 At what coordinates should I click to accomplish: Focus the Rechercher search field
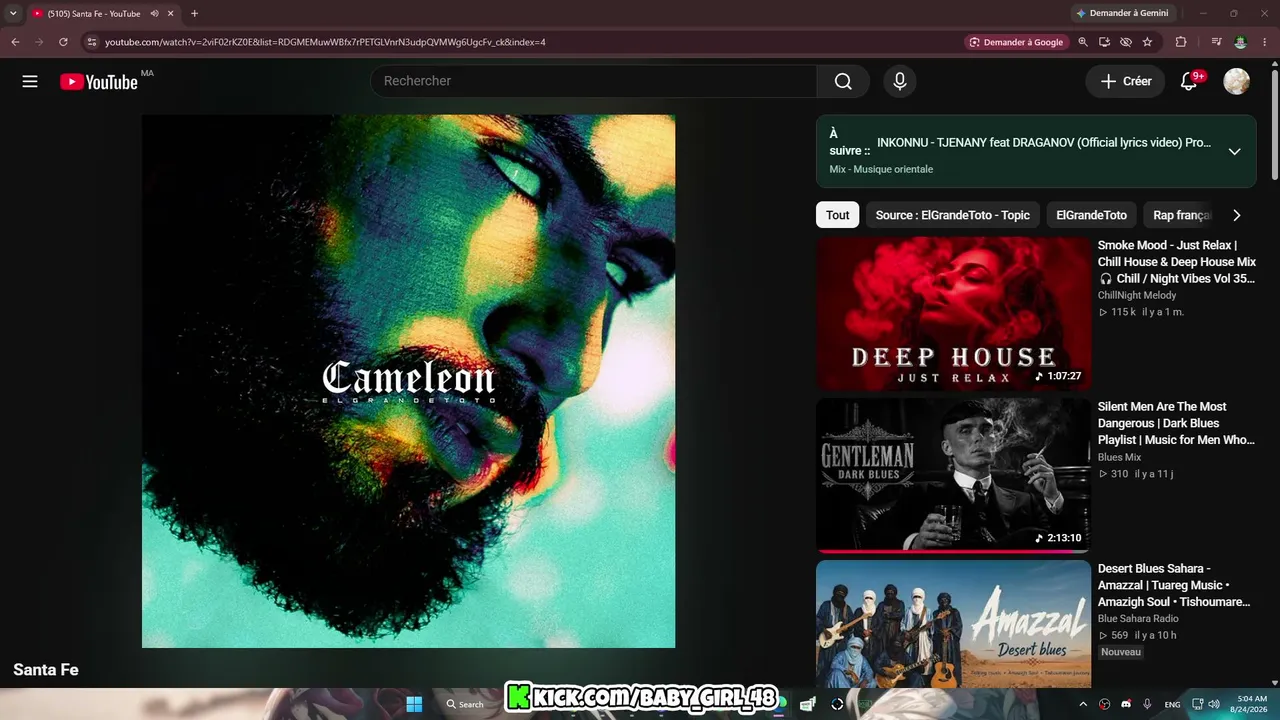point(594,81)
